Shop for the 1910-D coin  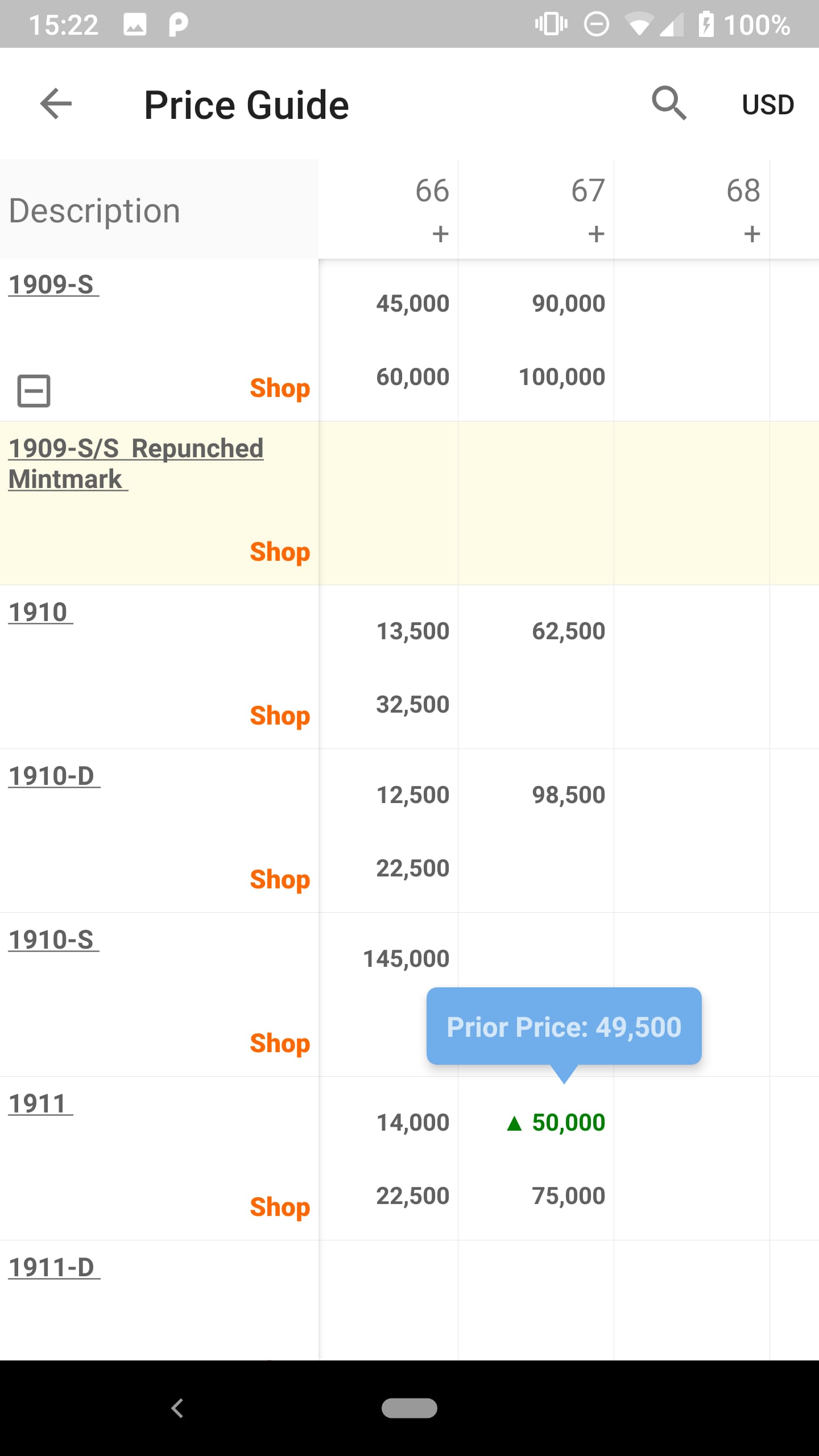pyautogui.click(x=280, y=880)
